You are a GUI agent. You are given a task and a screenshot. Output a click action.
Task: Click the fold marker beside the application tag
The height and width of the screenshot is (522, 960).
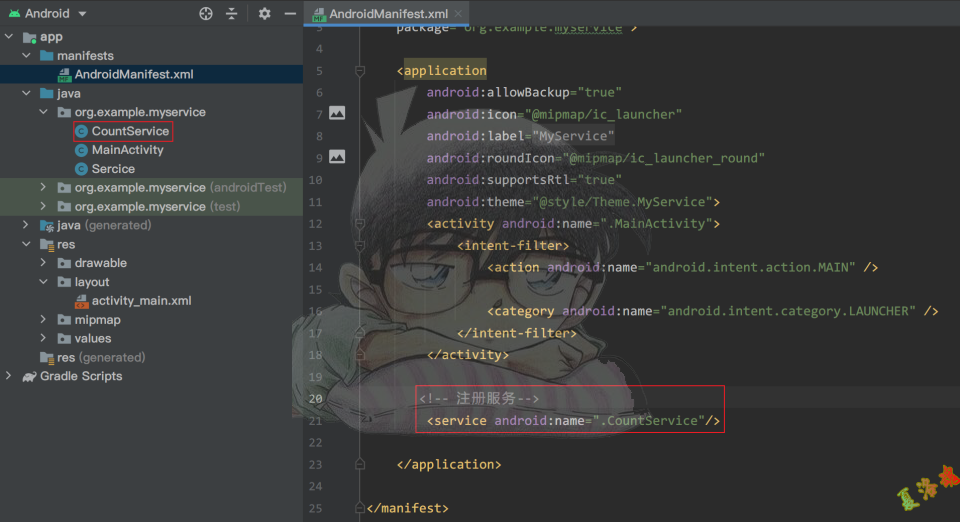tap(360, 71)
